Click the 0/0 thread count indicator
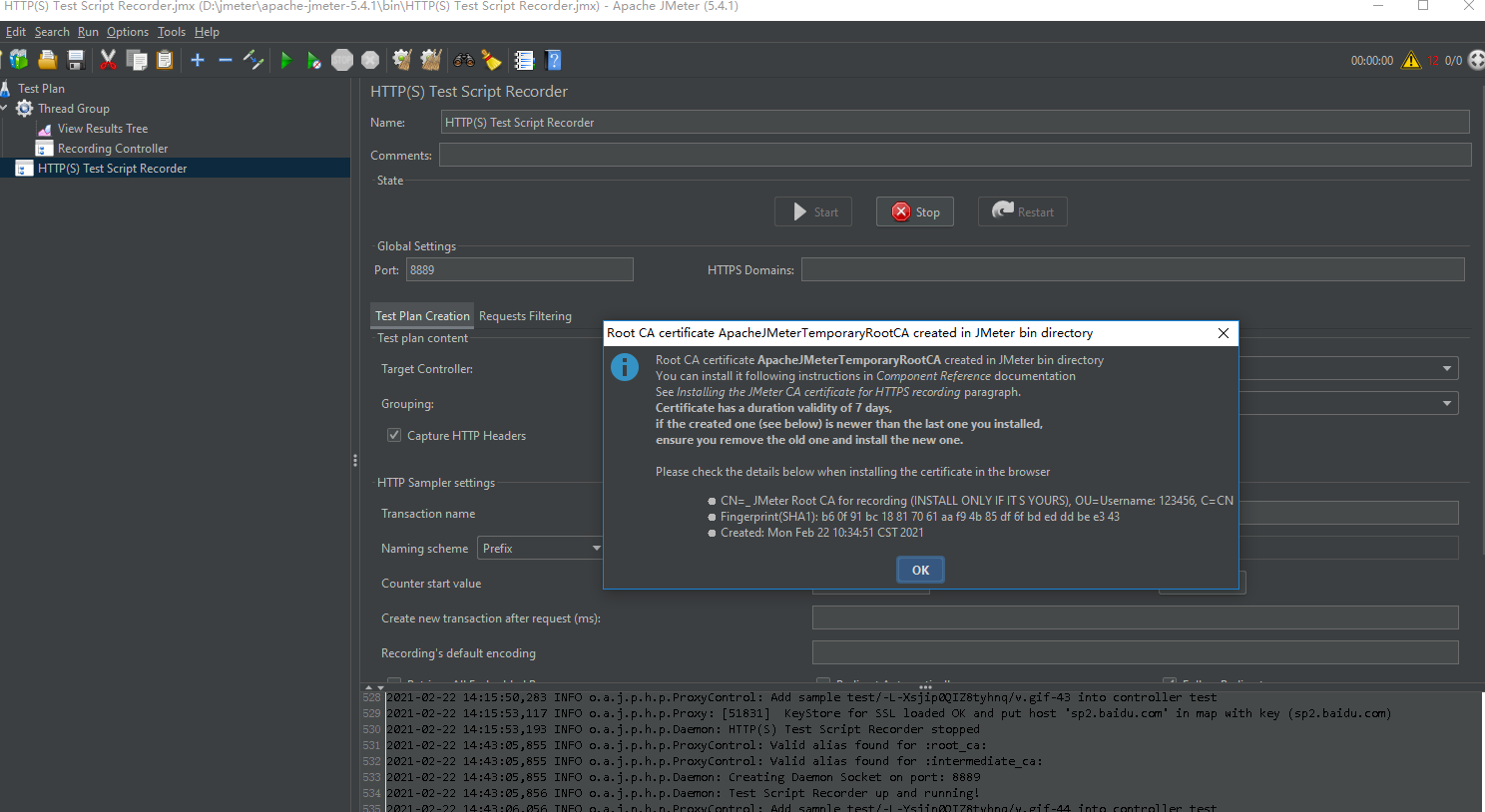The width and height of the screenshot is (1485, 812). [x=1453, y=61]
